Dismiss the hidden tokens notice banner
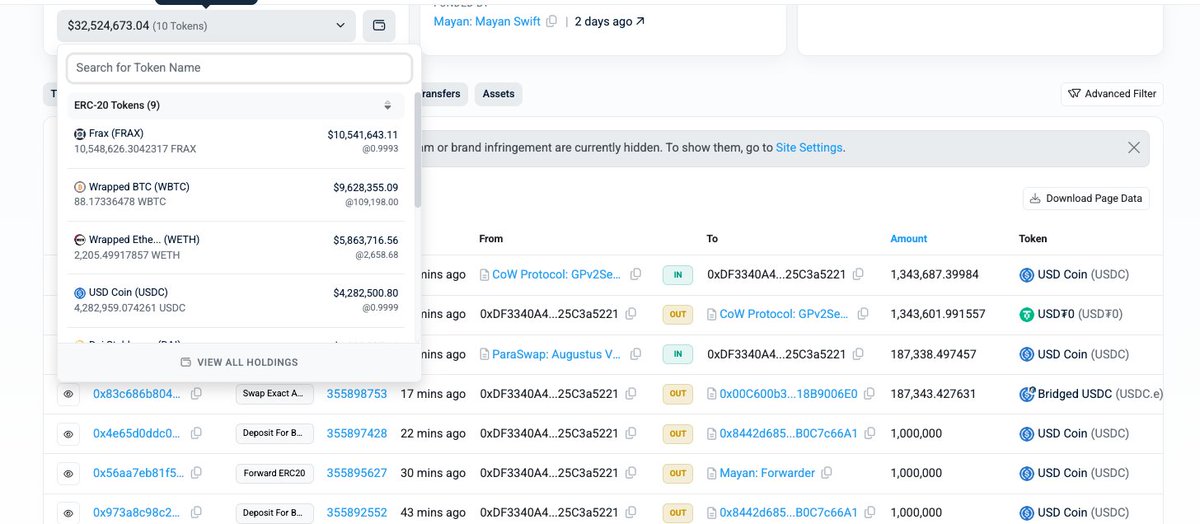The height and width of the screenshot is (524, 1200). tap(1133, 147)
